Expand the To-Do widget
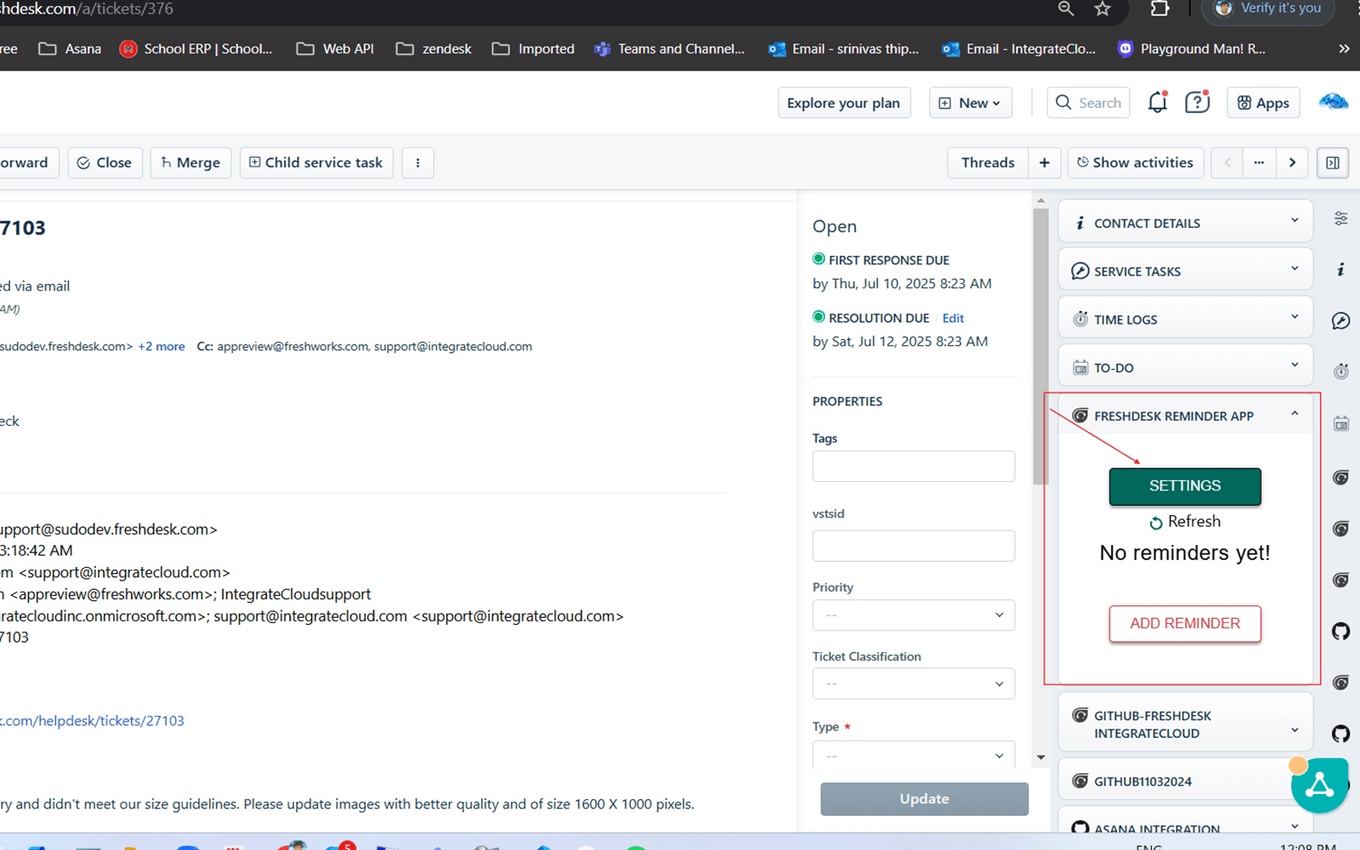1360x850 pixels. click(x=1185, y=367)
